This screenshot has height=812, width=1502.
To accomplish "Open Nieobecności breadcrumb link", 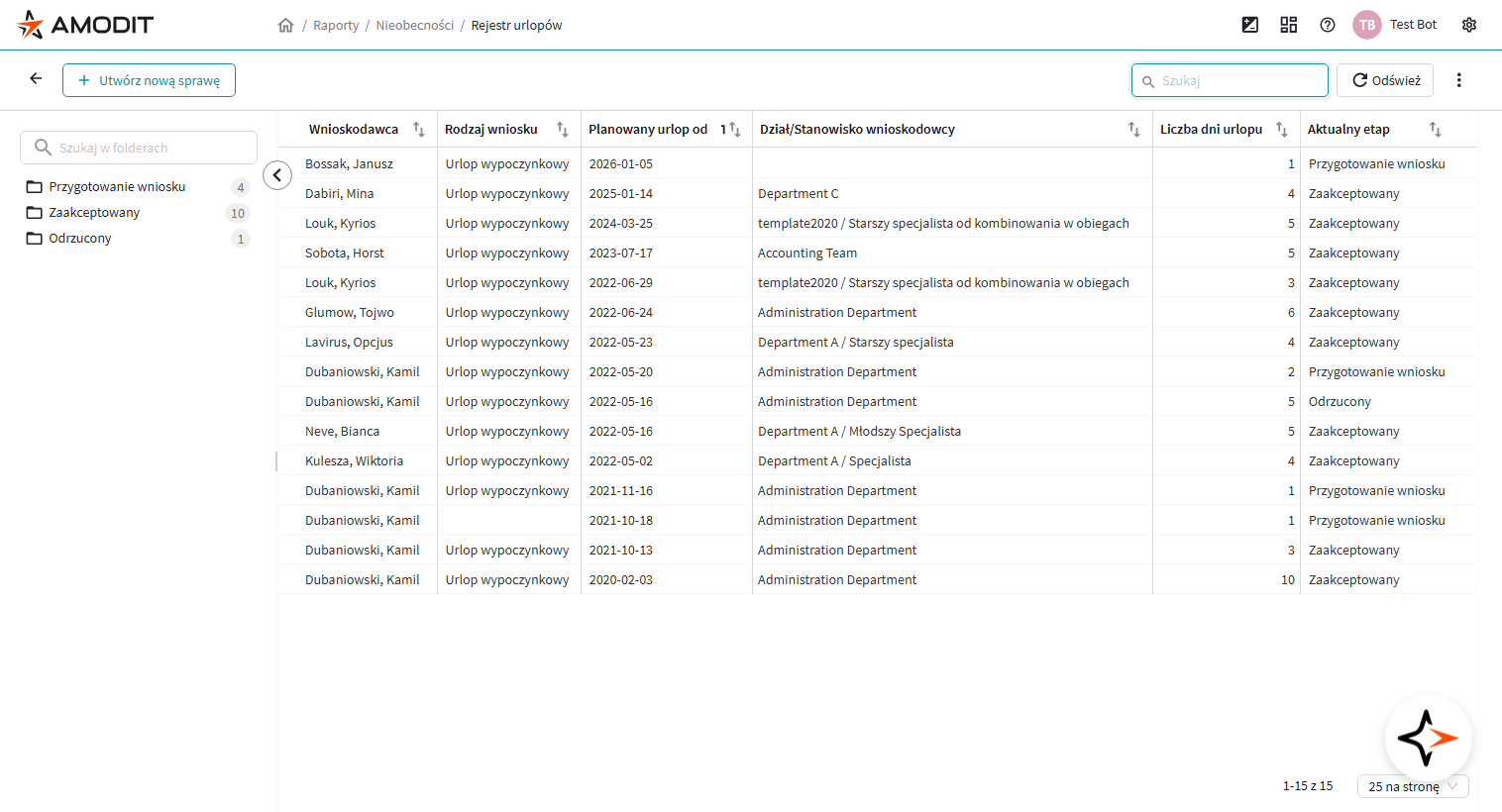I will tap(414, 26).
